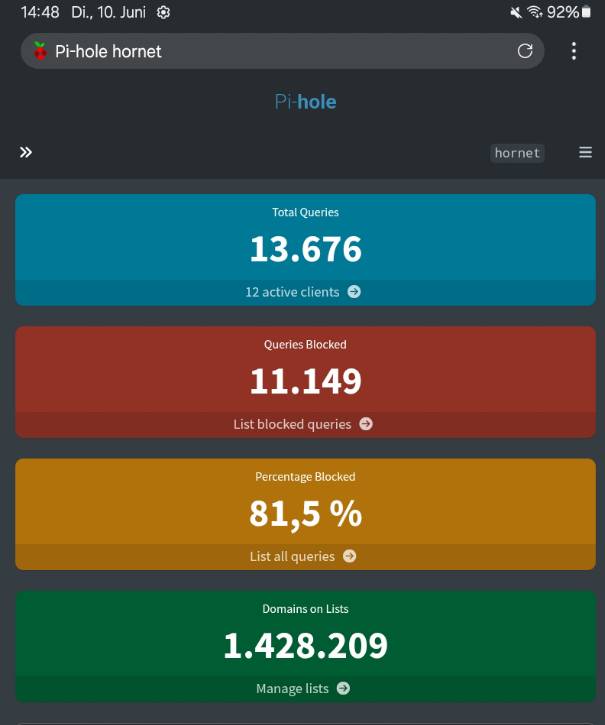Screen dimensions: 605x725
Task: Tap the Pi-hole hornet address bar
Action: (x=282, y=51)
